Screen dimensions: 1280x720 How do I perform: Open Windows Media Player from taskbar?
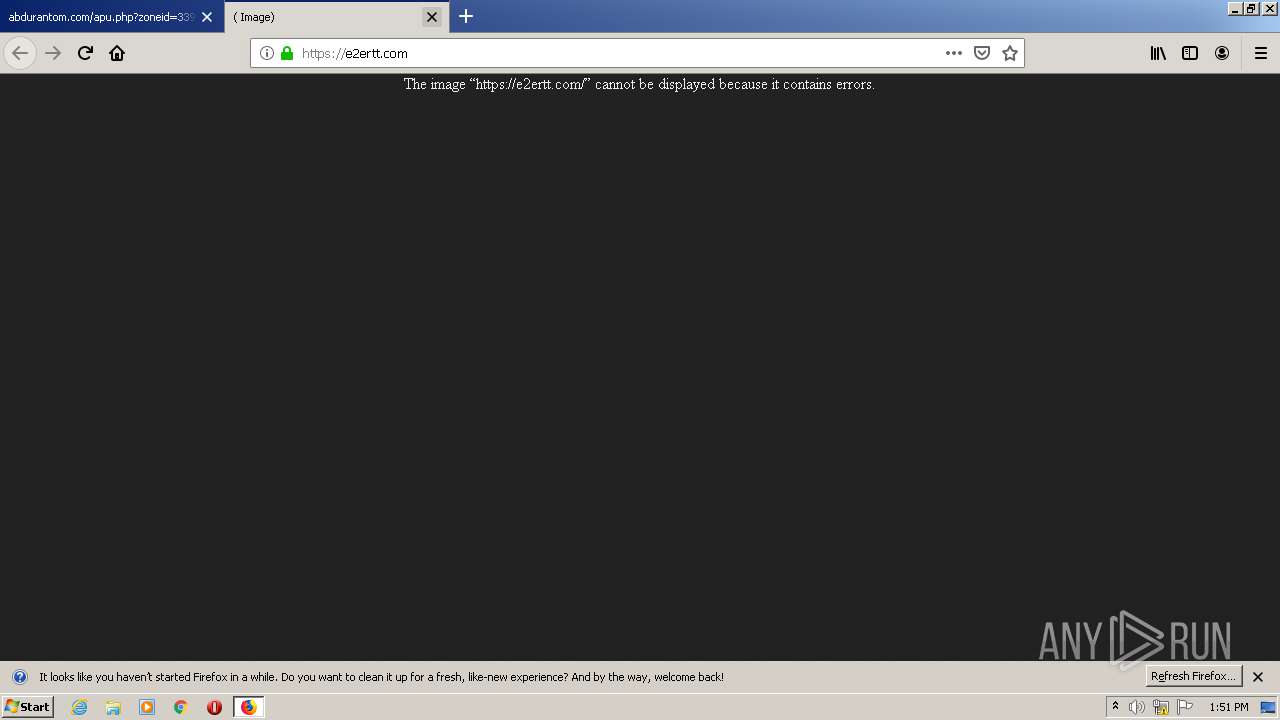(147, 707)
